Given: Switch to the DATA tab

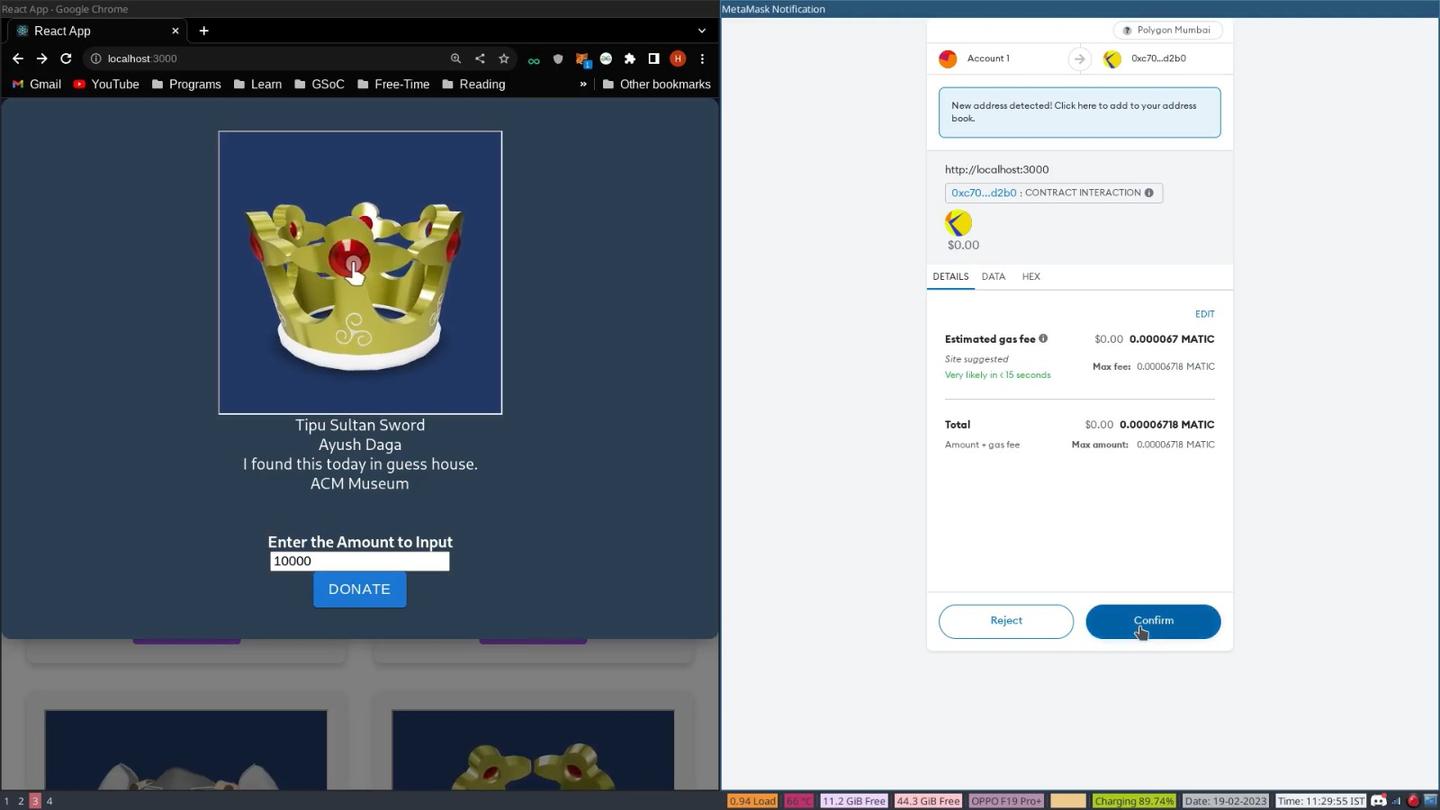Looking at the screenshot, I should click(993, 277).
